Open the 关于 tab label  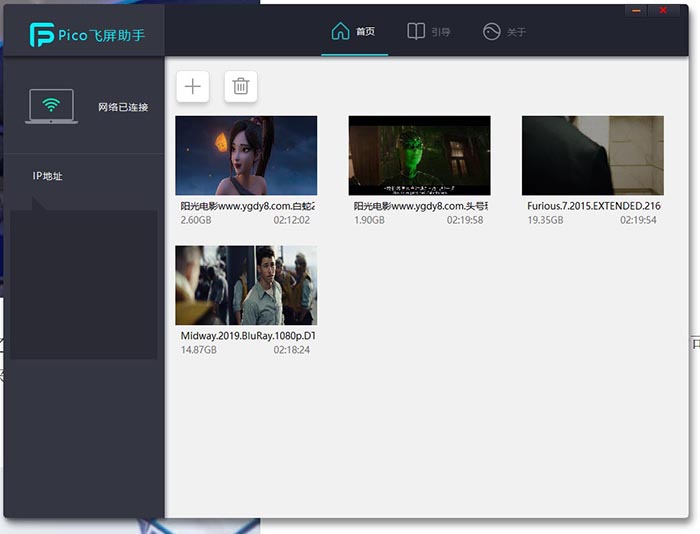pos(516,32)
